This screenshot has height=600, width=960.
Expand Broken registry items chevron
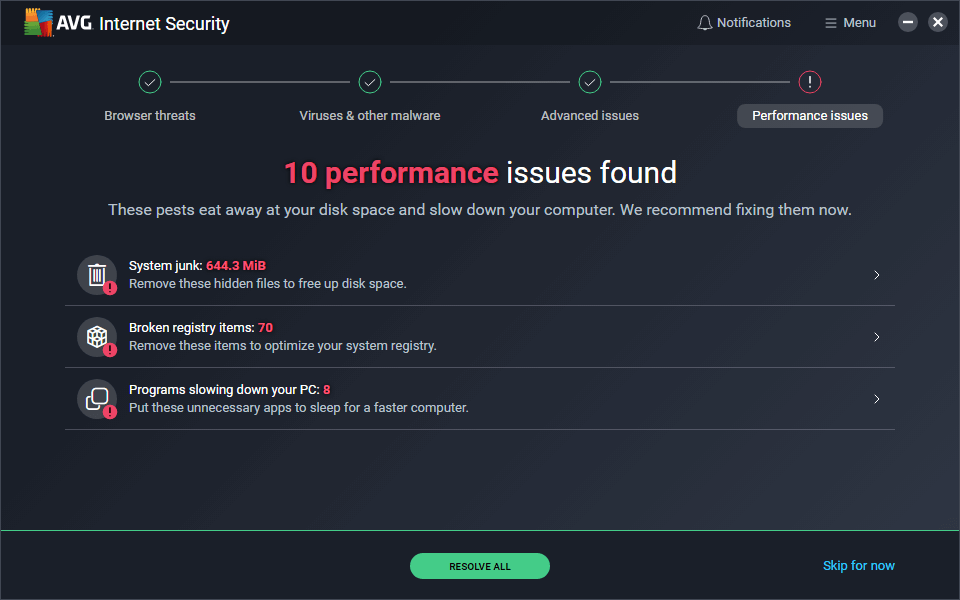click(x=876, y=337)
